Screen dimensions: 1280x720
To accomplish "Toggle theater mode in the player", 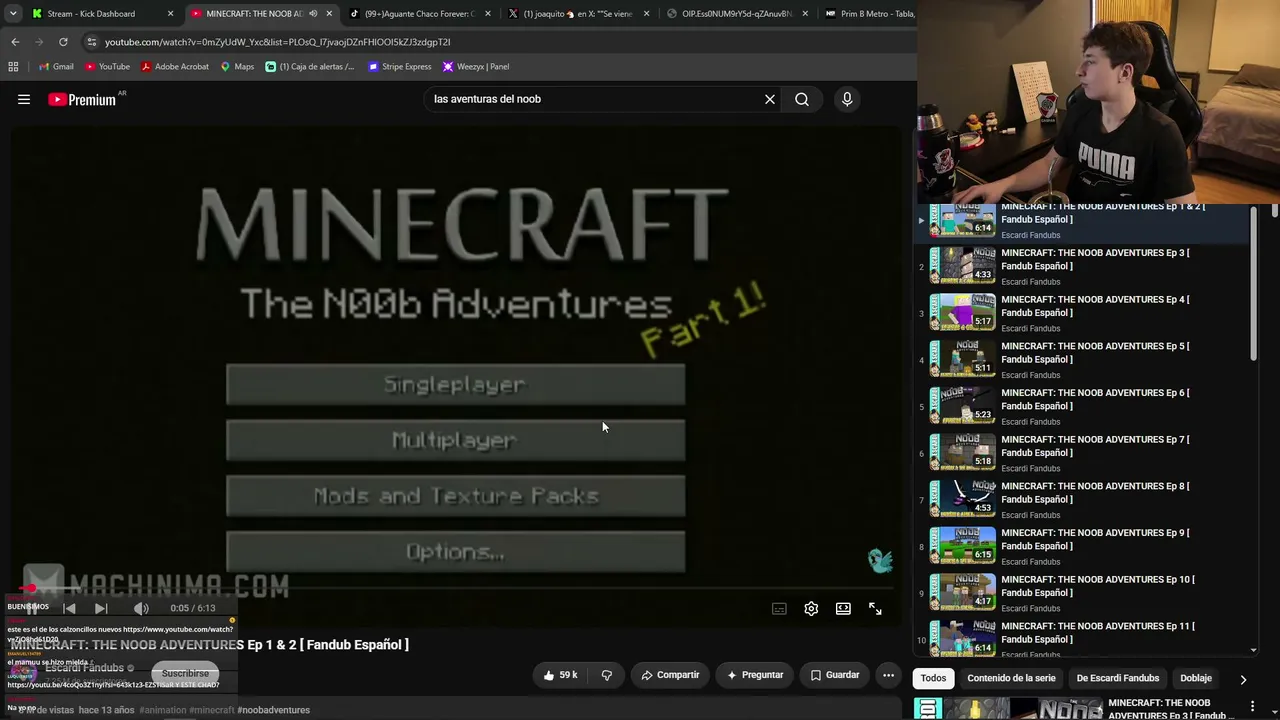I will tap(843, 608).
